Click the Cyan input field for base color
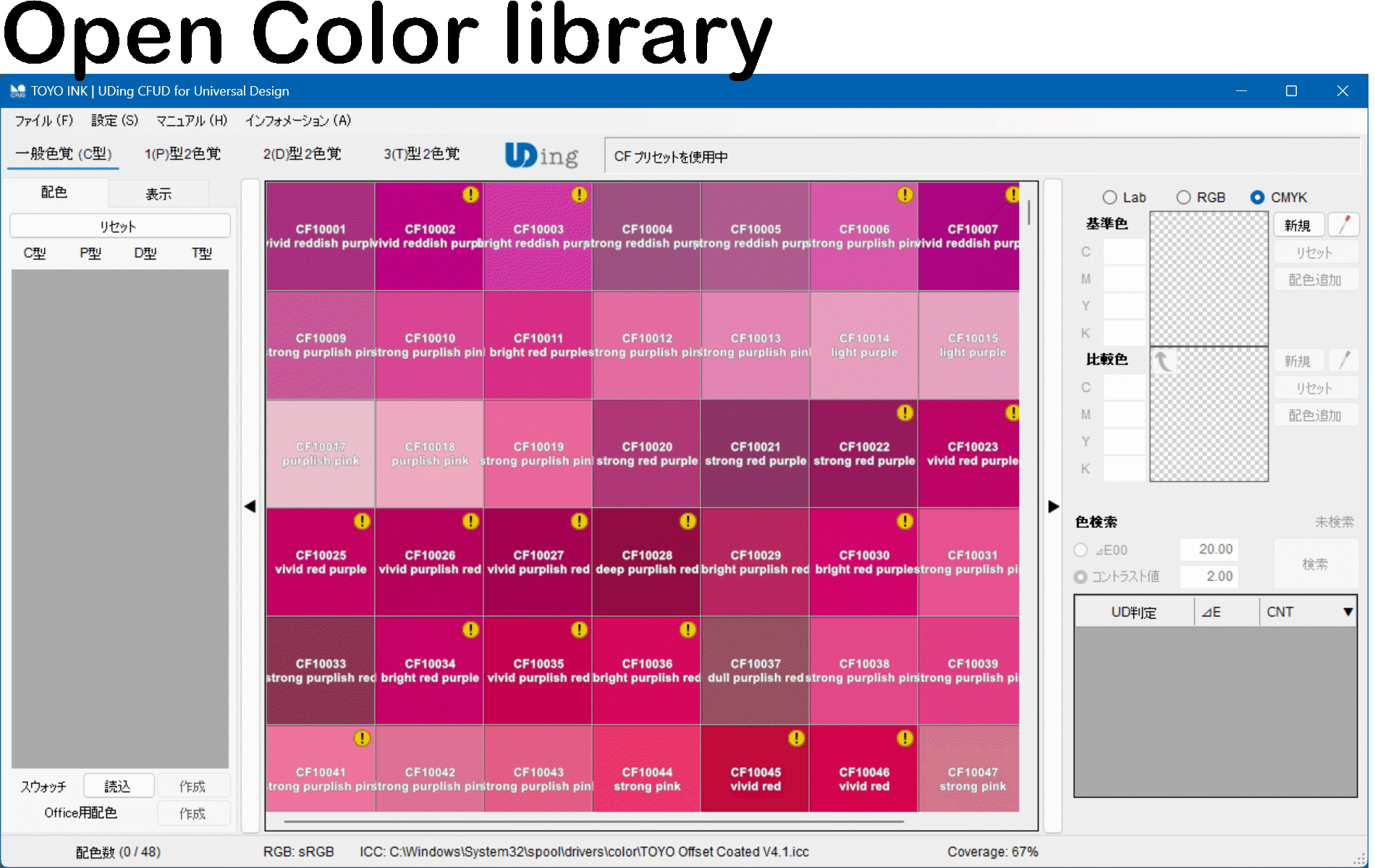This screenshot has width=1375, height=868. tap(1124, 252)
